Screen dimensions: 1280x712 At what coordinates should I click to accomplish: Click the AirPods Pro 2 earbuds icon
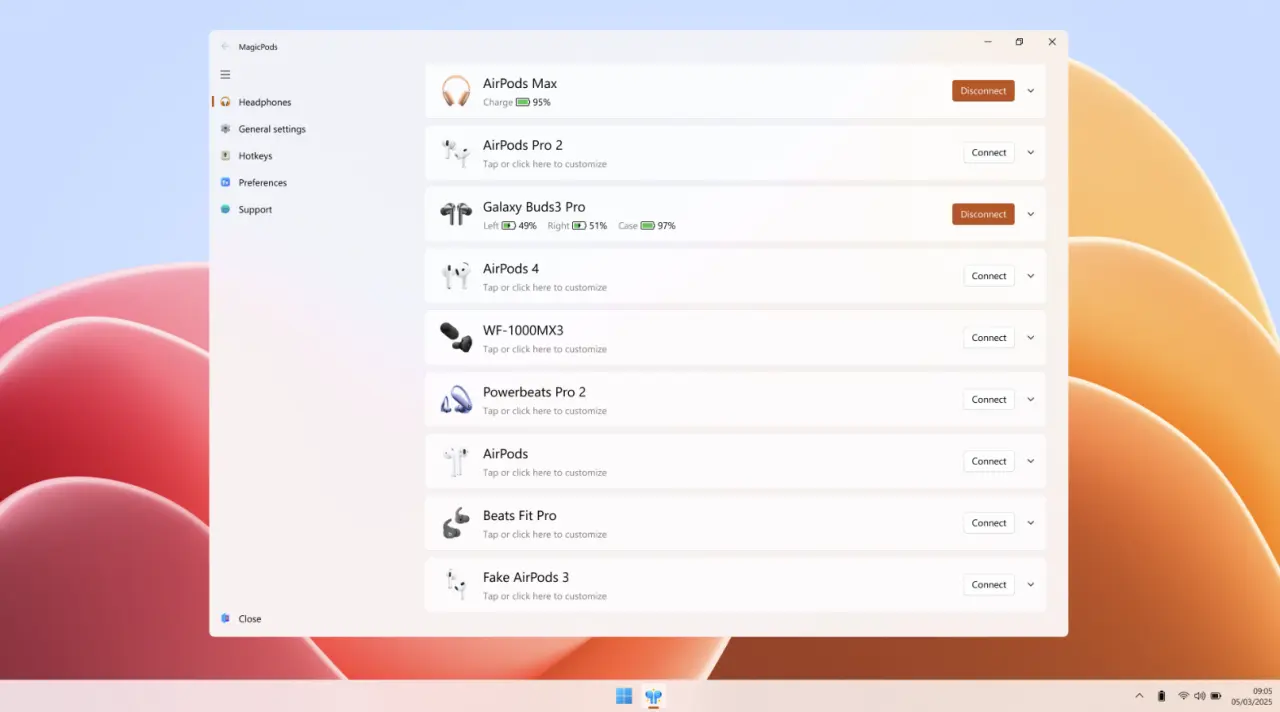click(x=456, y=153)
